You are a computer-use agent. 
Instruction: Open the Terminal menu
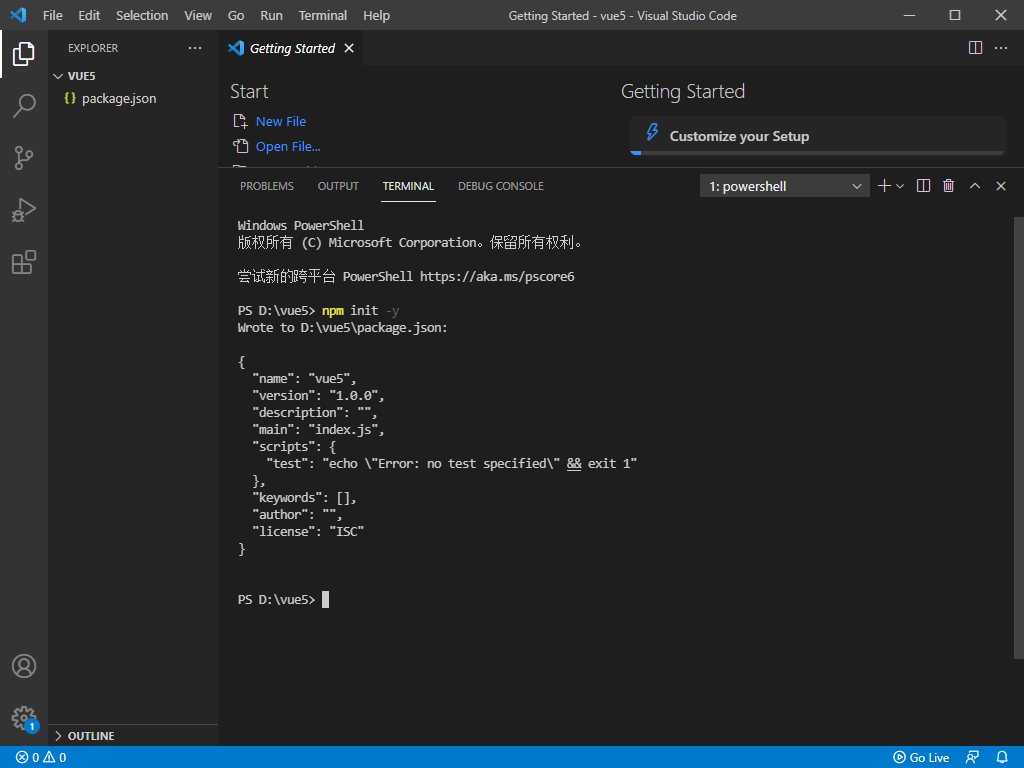point(323,15)
